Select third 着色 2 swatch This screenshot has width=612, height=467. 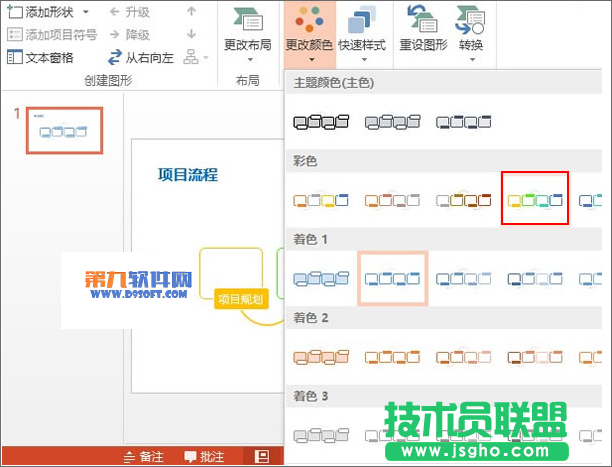464,357
